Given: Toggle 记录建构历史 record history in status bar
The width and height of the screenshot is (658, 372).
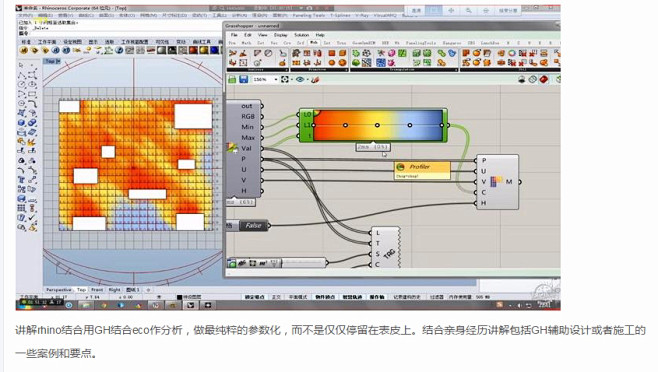Looking at the screenshot, I should [x=407, y=297].
